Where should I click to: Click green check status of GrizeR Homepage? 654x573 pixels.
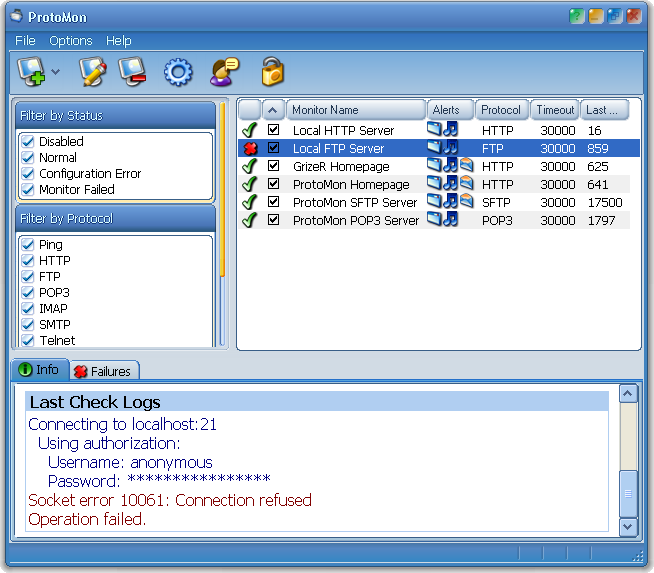click(x=249, y=166)
